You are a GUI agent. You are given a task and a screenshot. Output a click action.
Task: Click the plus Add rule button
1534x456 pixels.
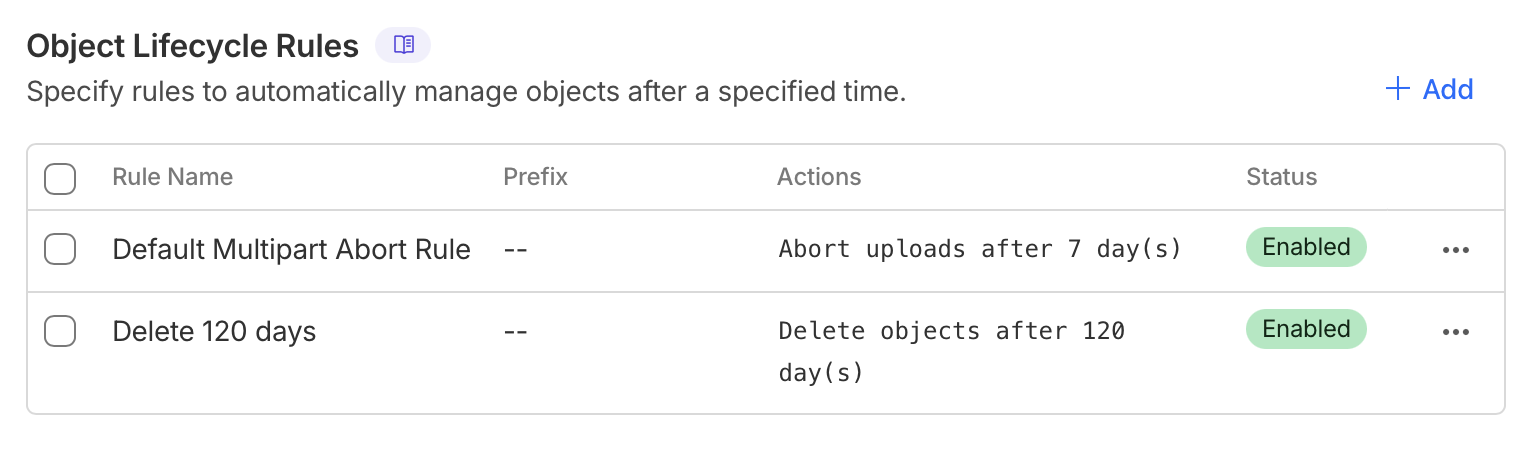(1430, 89)
